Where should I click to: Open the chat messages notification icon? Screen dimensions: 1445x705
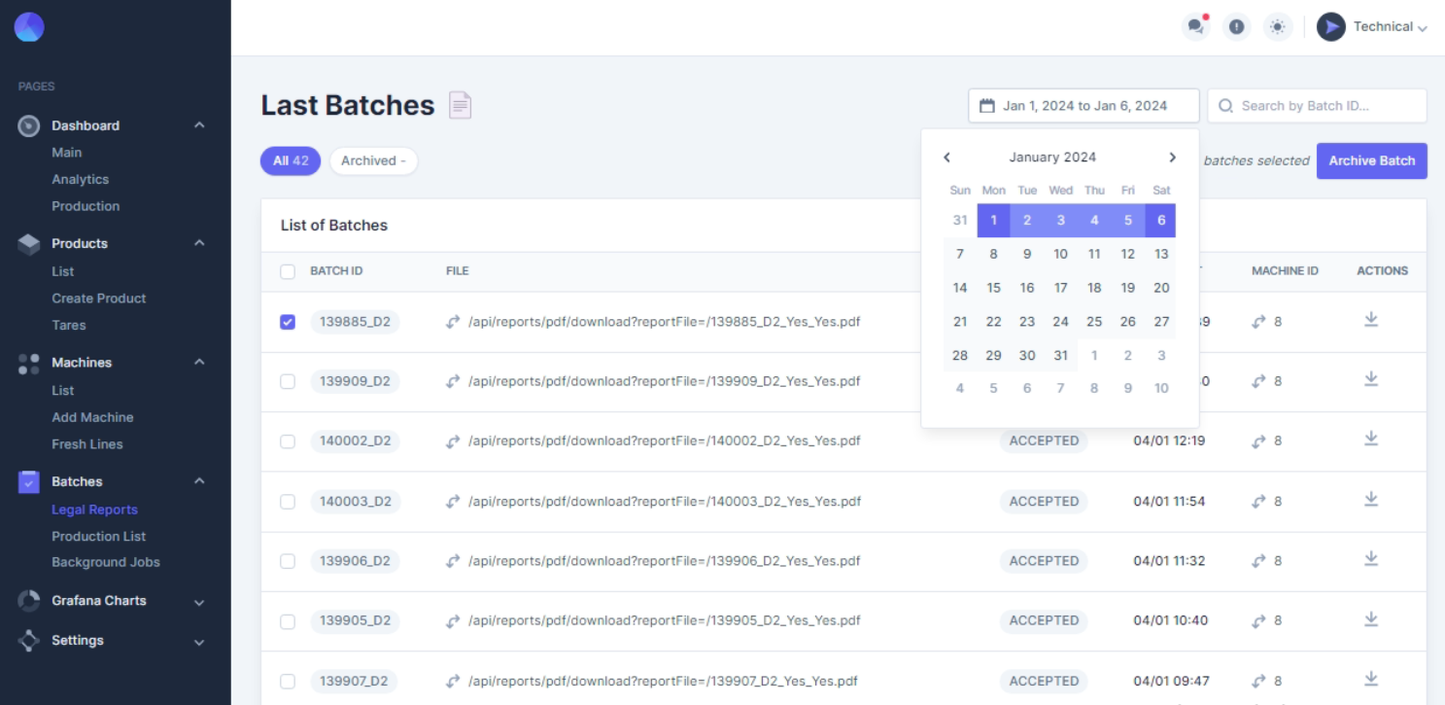pos(1195,27)
